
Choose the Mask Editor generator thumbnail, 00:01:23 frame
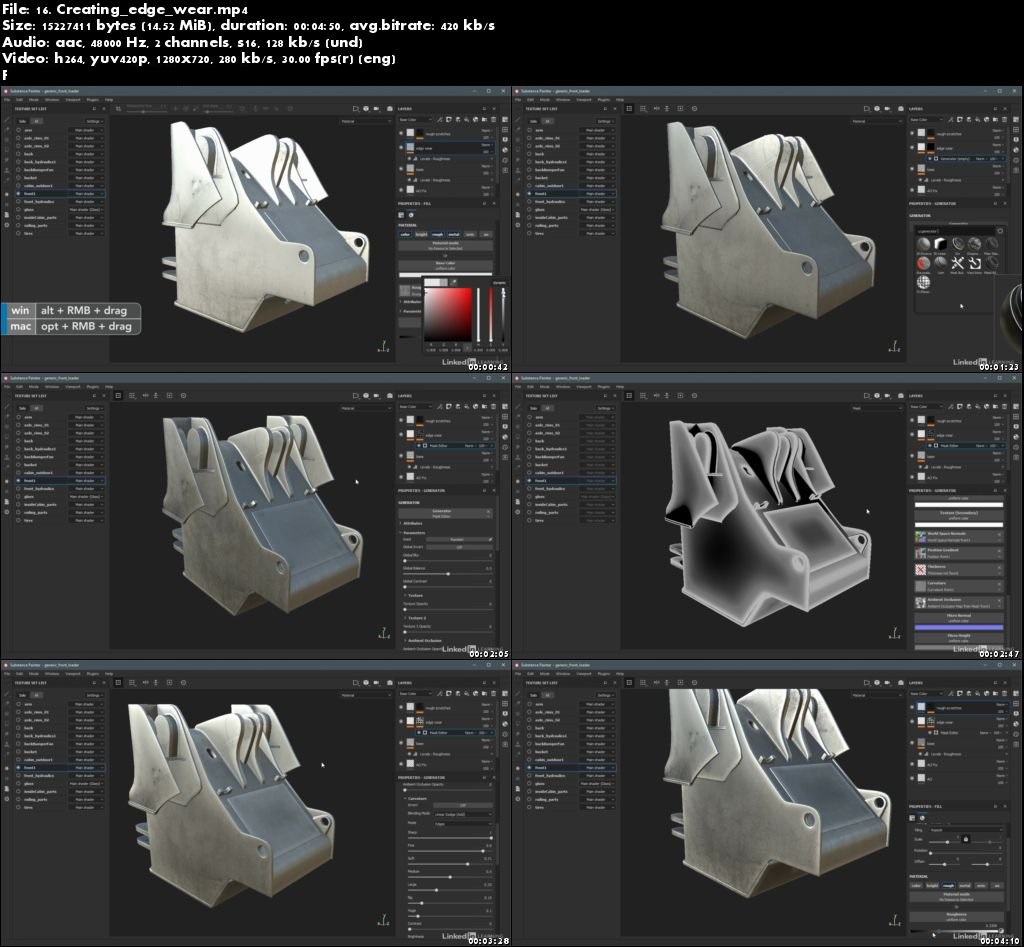(974, 263)
